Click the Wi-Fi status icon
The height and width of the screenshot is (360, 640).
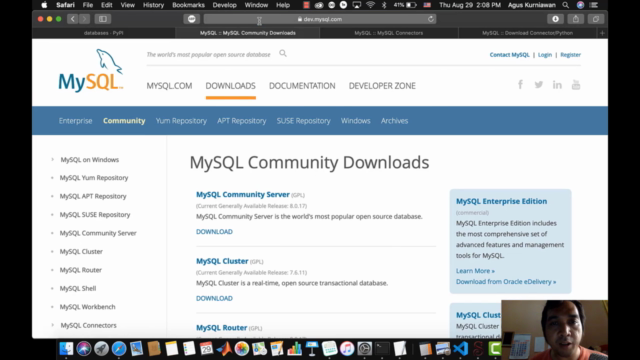click(371, 5)
